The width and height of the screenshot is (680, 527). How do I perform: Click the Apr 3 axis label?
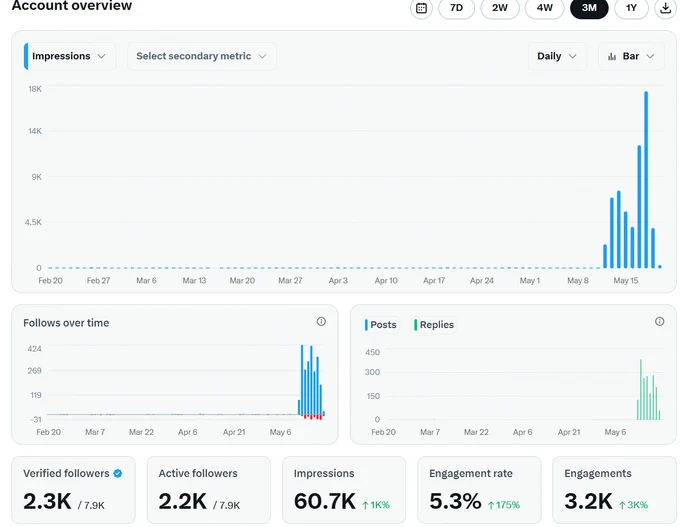[x=338, y=281]
